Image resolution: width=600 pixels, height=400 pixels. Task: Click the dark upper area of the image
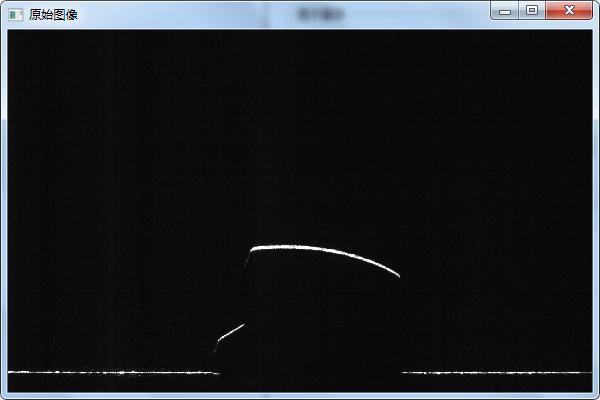(300, 120)
